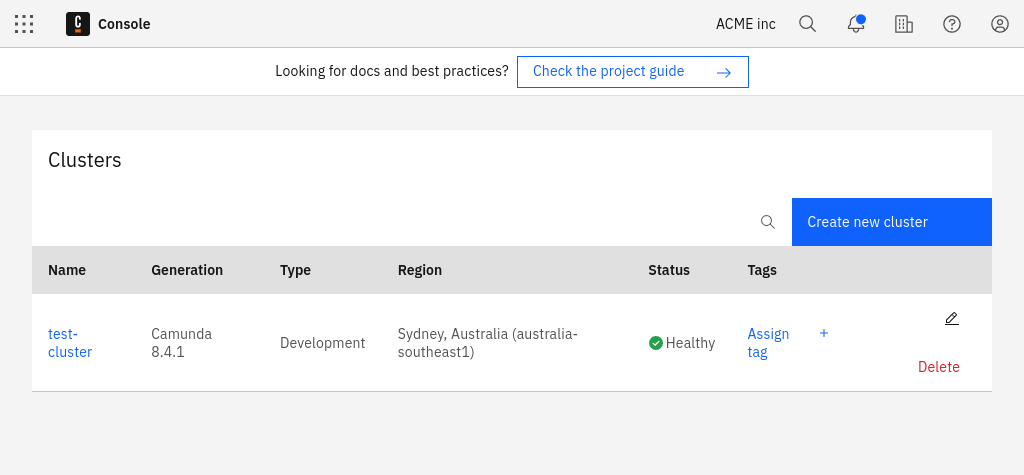
Task: Search clusters using table search icon
Action: (x=768, y=222)
